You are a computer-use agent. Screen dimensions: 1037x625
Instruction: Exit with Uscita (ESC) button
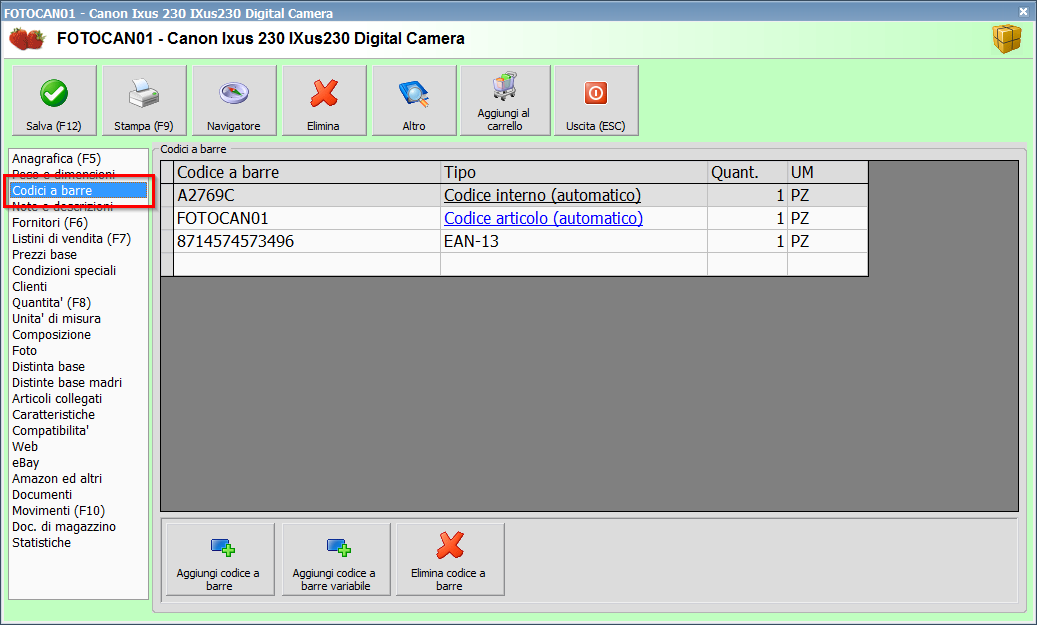596,101
